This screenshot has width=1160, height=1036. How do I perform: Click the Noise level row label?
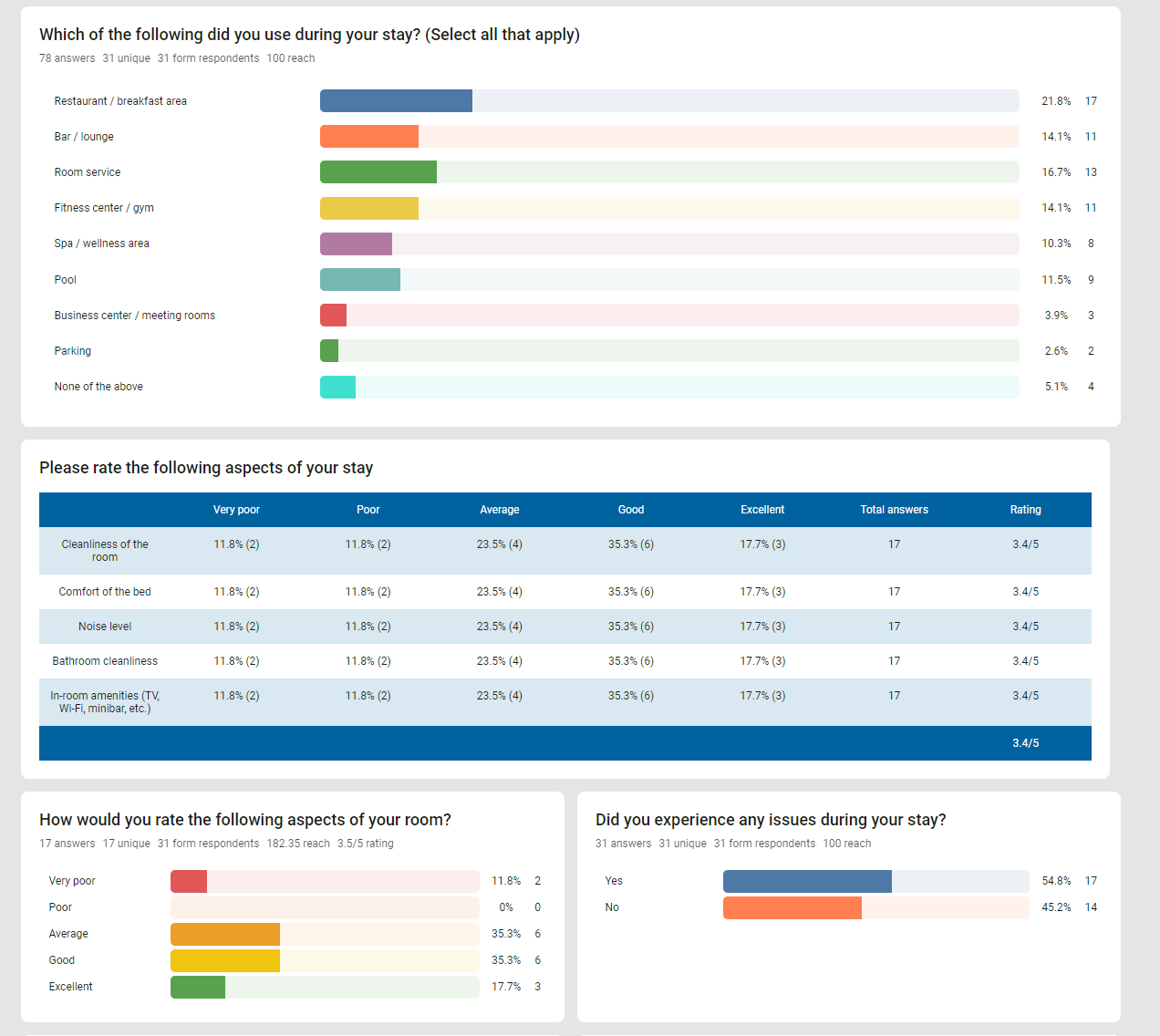coord(105,627)
